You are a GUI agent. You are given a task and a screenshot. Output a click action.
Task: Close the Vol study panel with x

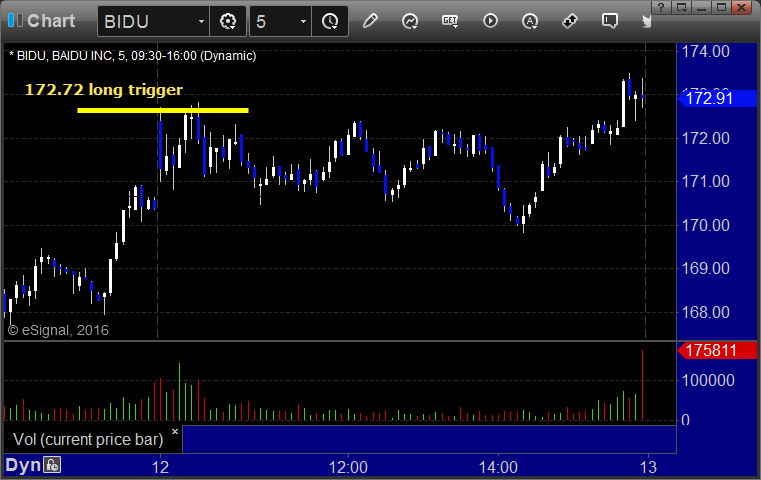click(175, 431)
